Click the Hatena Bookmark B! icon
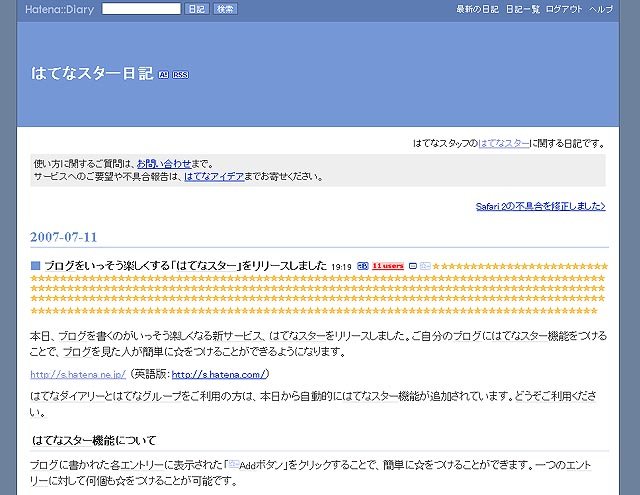Viewport: 640px width, 495px height. (362, 266)
